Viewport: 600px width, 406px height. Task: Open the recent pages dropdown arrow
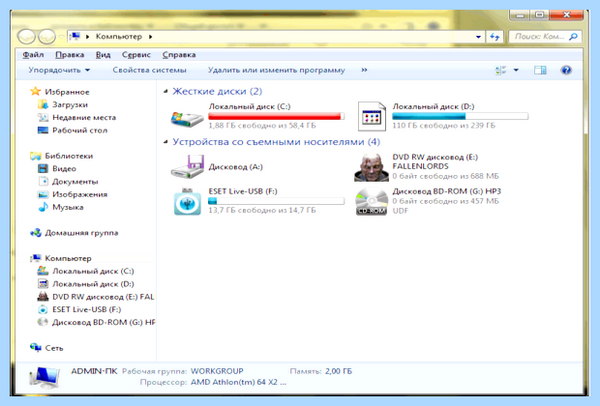pos(61,37)
